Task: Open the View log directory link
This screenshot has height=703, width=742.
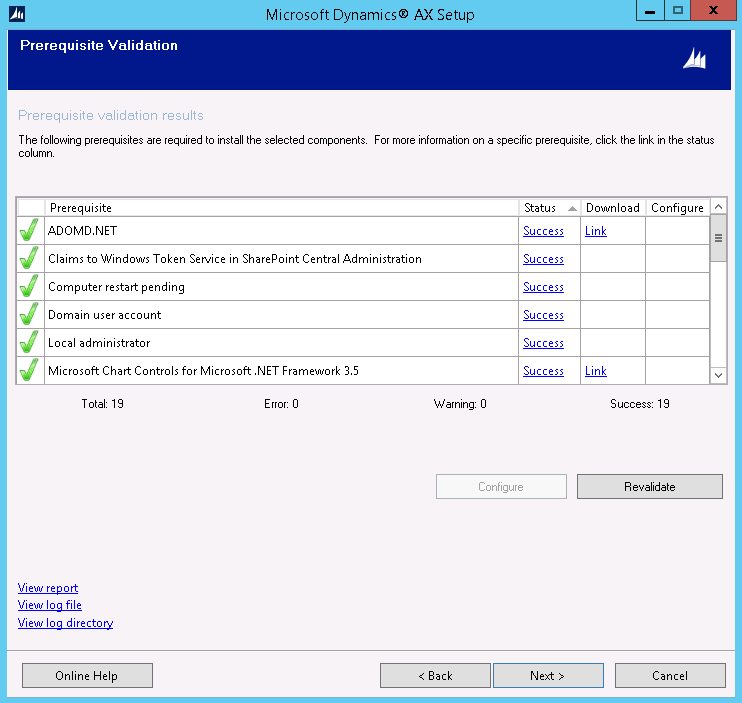Action: coord(65,623)
